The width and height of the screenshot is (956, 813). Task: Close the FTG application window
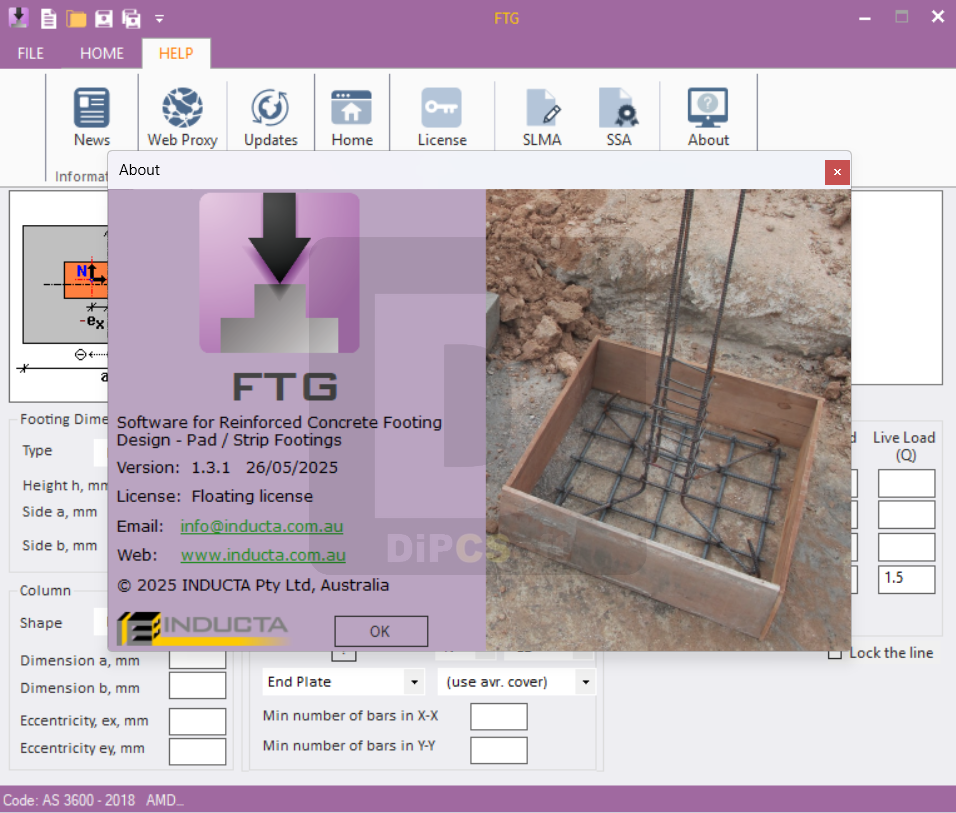938,17
